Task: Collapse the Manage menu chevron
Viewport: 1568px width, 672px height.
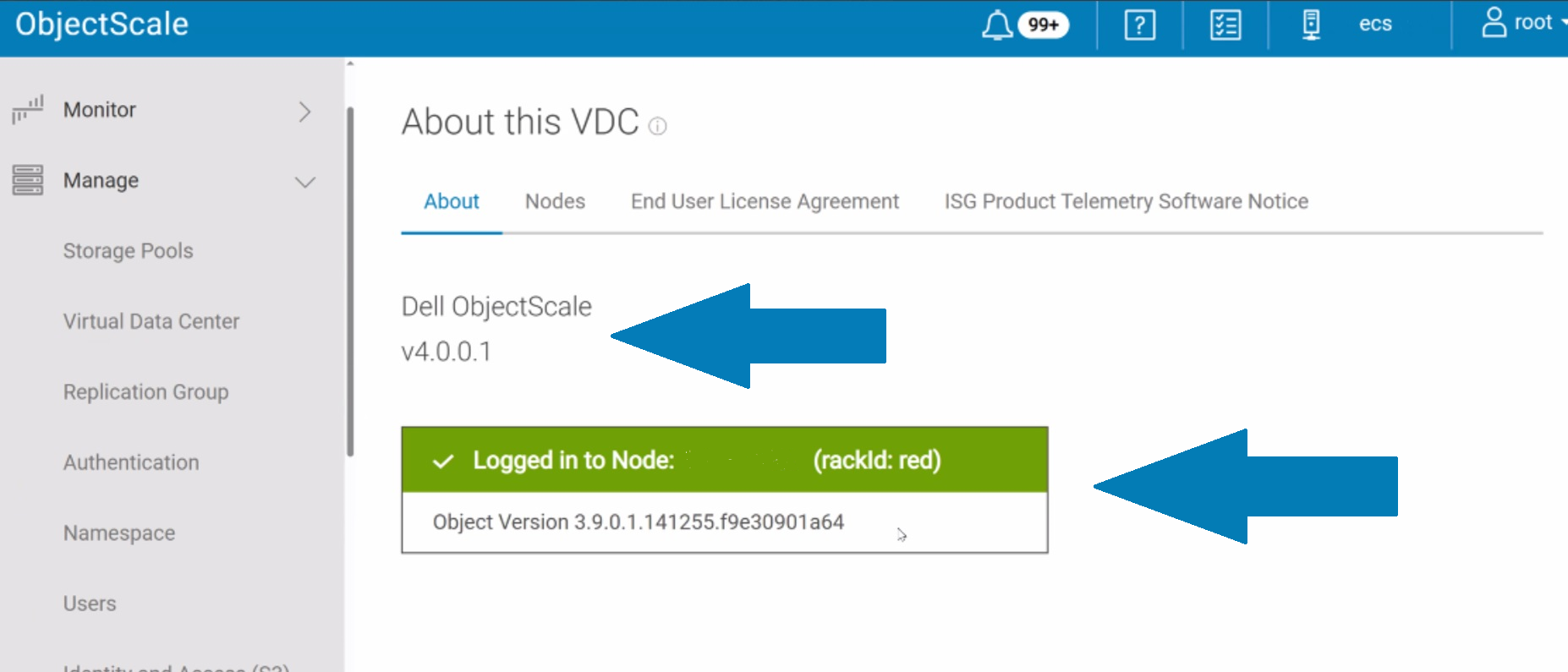Action: pos(304,182)
